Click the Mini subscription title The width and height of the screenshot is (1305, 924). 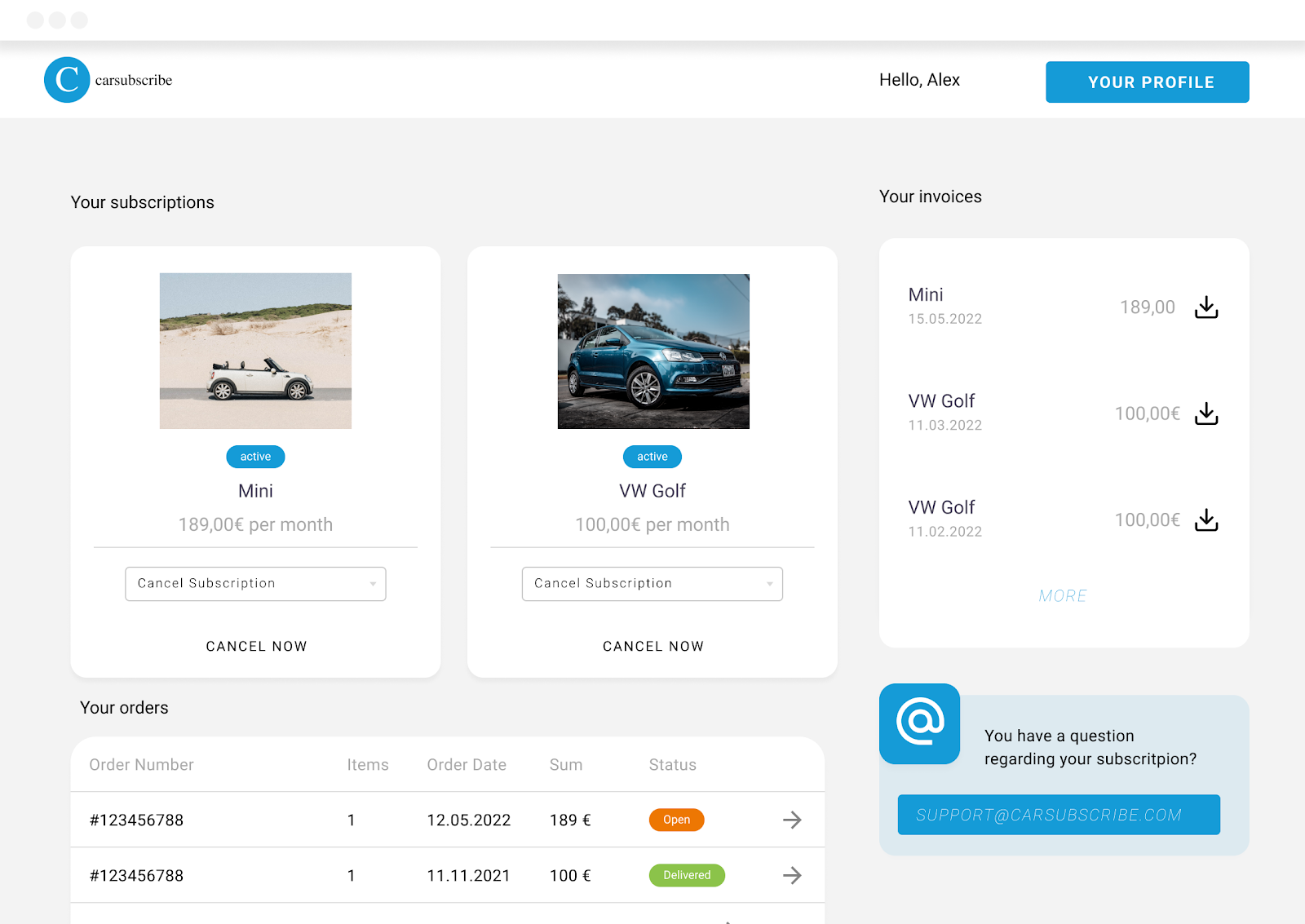(x=255, y=491)
